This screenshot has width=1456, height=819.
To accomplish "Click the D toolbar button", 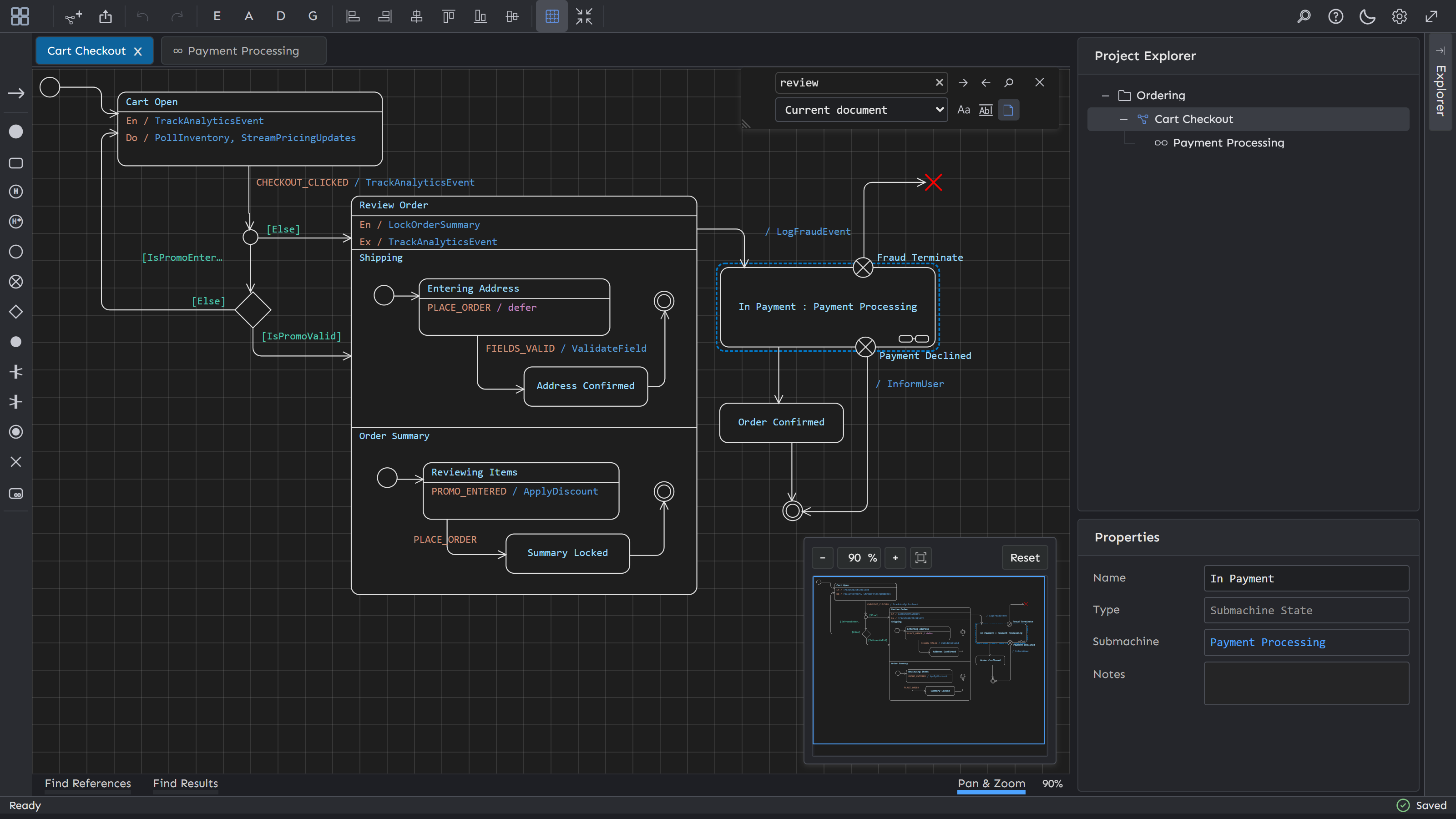I will point(280,16).
